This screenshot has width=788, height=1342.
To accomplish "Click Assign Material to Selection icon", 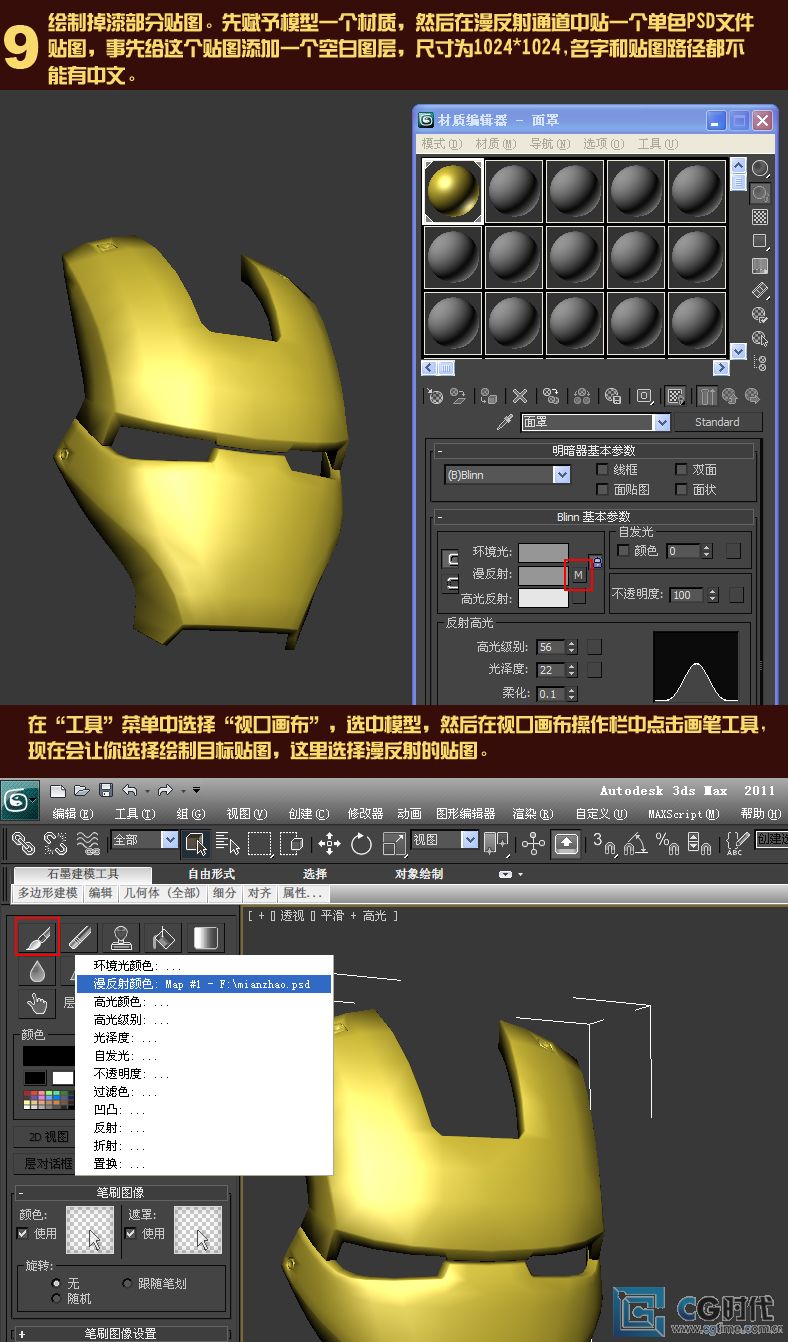I will [489, 396].
